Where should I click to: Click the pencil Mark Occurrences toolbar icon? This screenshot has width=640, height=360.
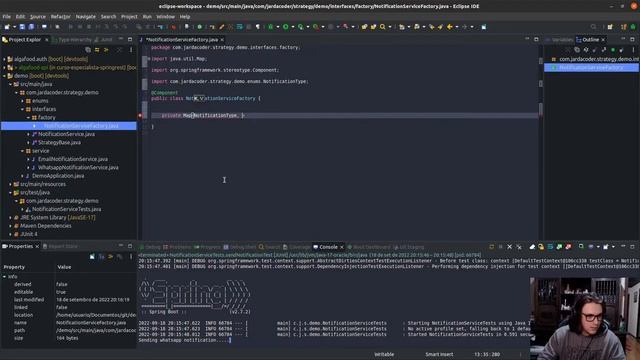(222, 27)
